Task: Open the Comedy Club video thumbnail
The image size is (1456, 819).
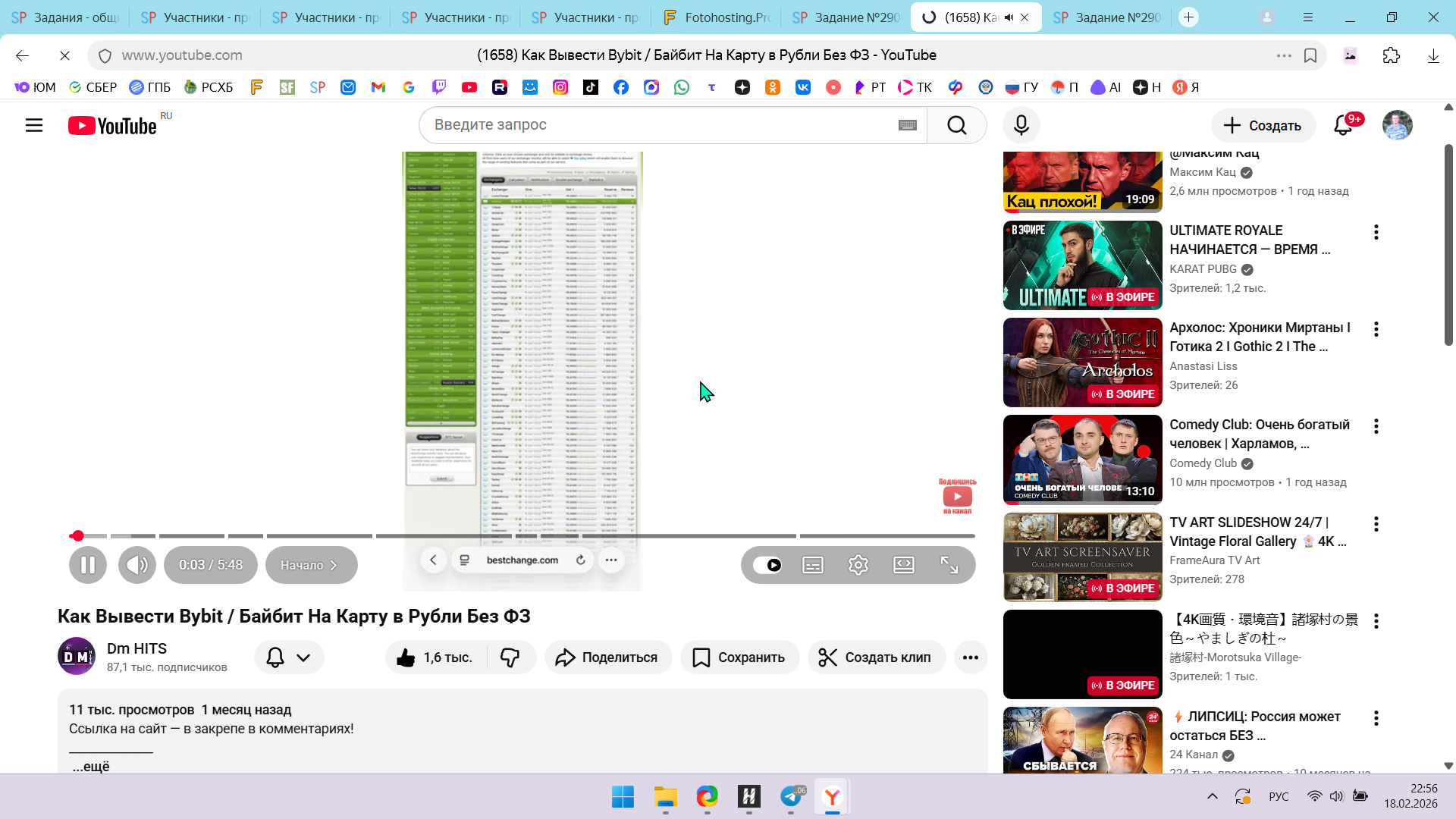Action: [1082, 460]
